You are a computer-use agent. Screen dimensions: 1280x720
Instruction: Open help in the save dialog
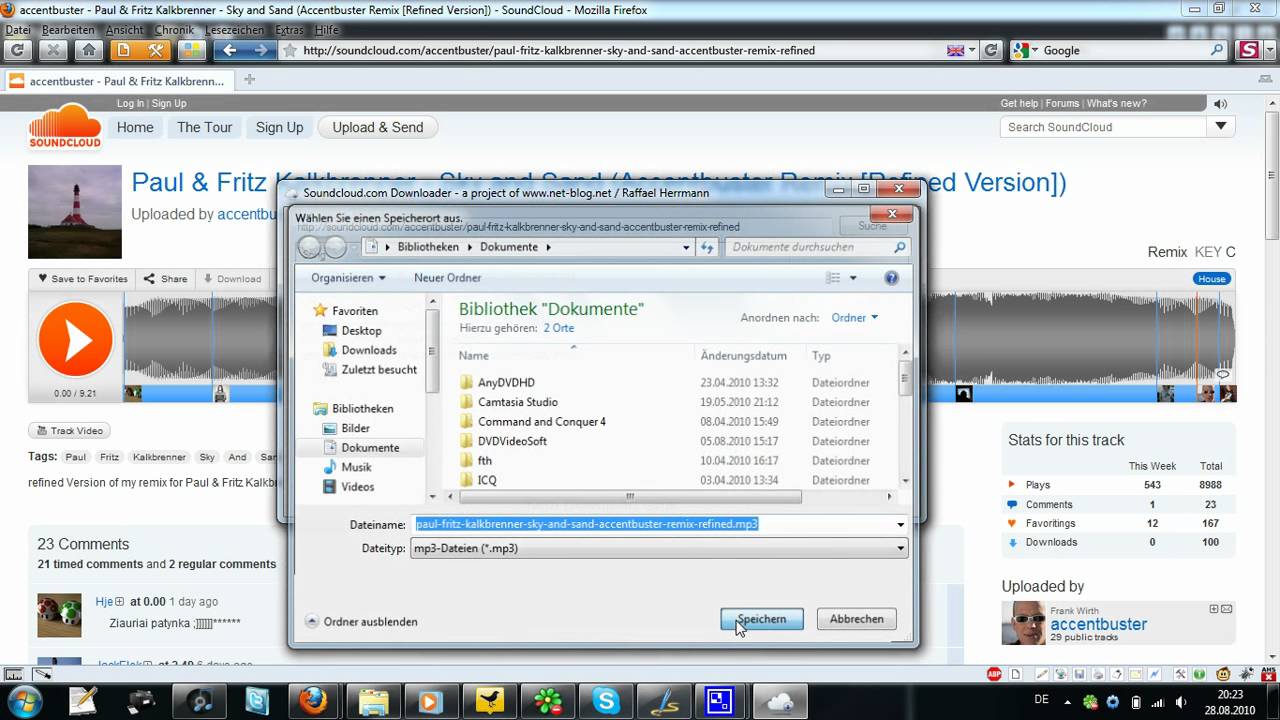tap(891, 278)
